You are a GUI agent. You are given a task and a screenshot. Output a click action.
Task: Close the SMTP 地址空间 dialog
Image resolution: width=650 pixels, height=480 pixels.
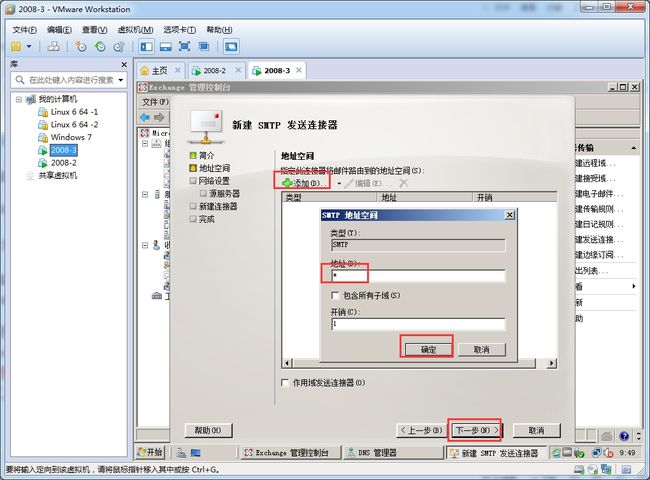(x=509, y=215)
